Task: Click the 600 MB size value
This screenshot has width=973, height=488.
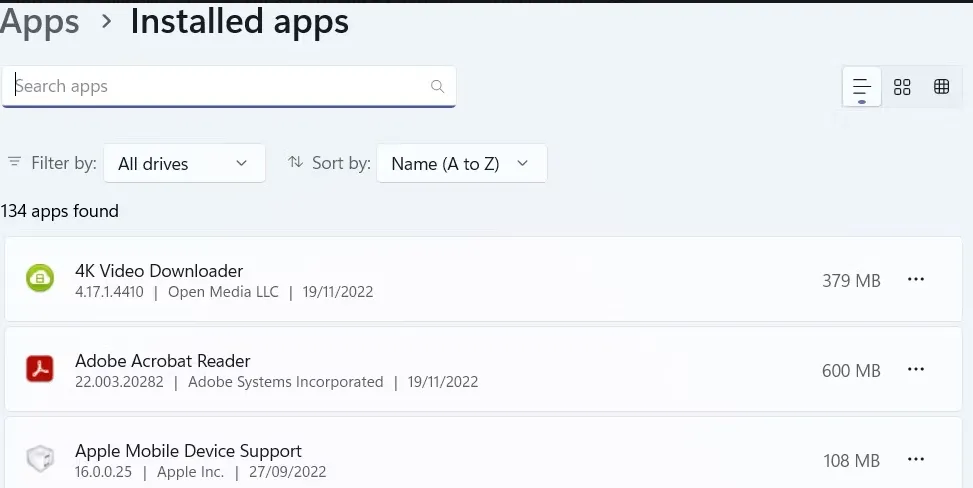Action: [851, 371]
